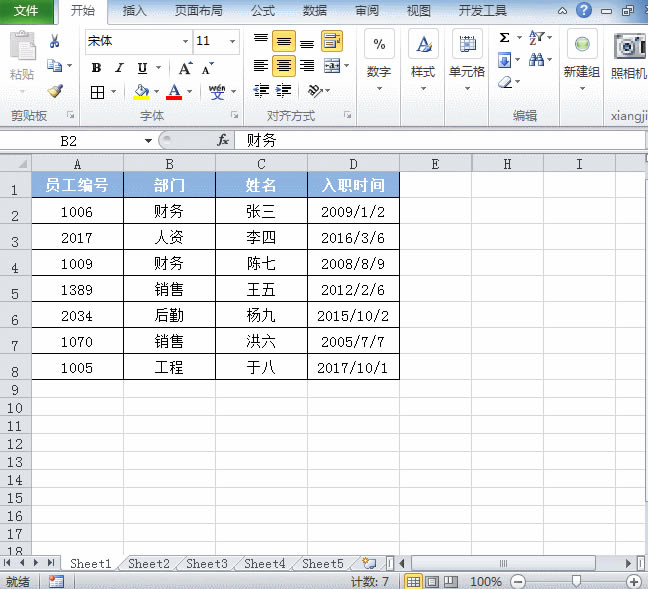Screen dimensions: 648x589
Task: Open the File tab
Action: click(26, 11)
